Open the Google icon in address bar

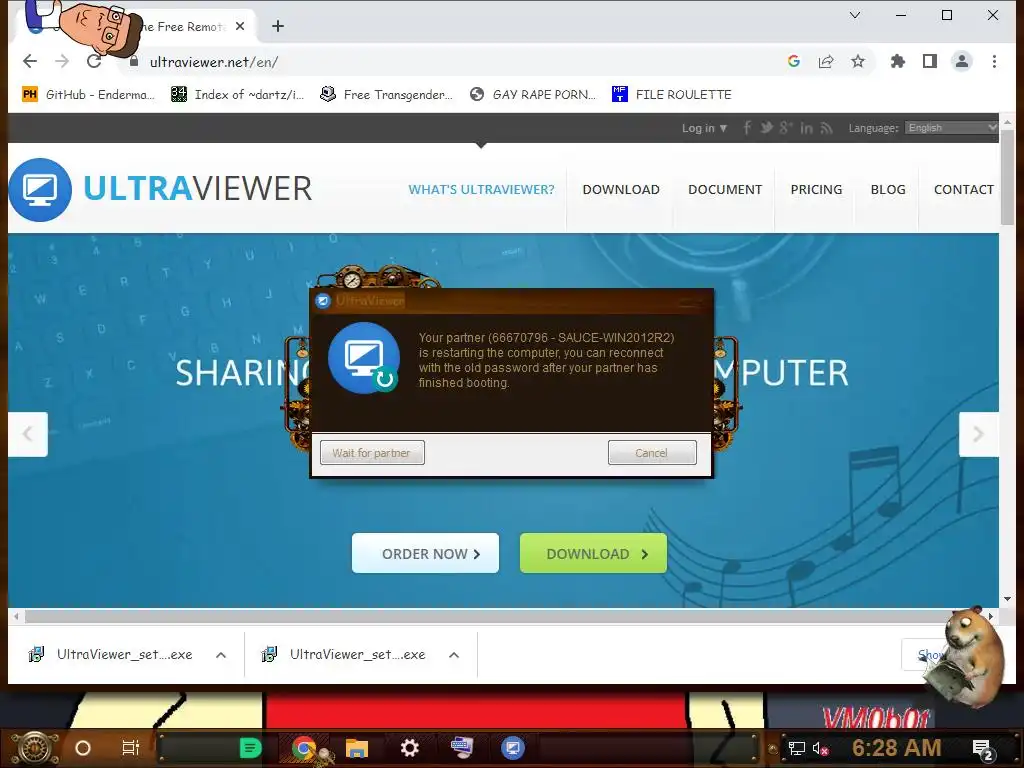[793, 61]
